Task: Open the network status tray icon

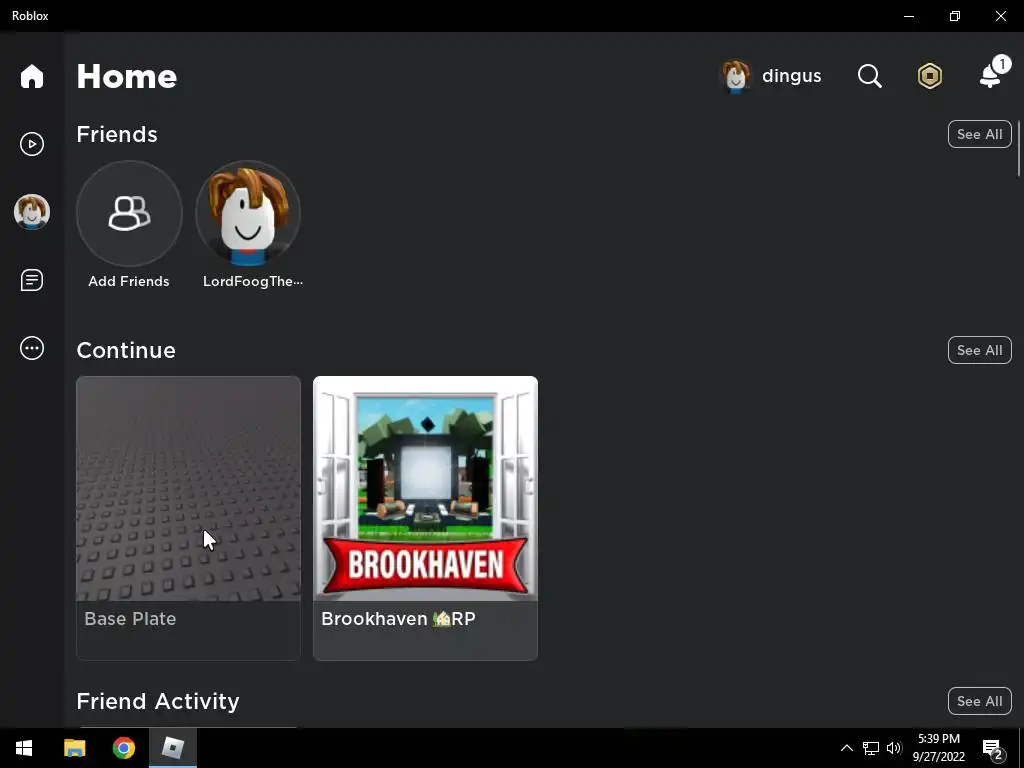Action: tap(871, 748)
